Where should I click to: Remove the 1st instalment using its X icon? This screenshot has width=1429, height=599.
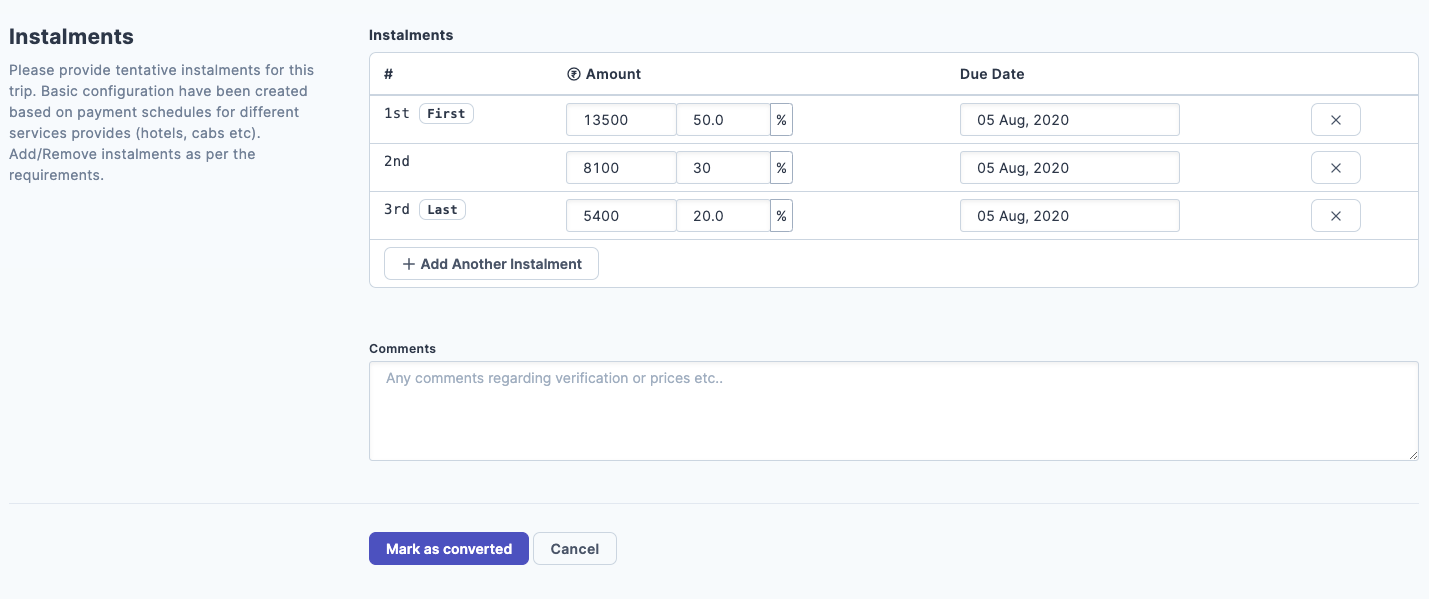pyautogui.click(x=1335, y=119)
